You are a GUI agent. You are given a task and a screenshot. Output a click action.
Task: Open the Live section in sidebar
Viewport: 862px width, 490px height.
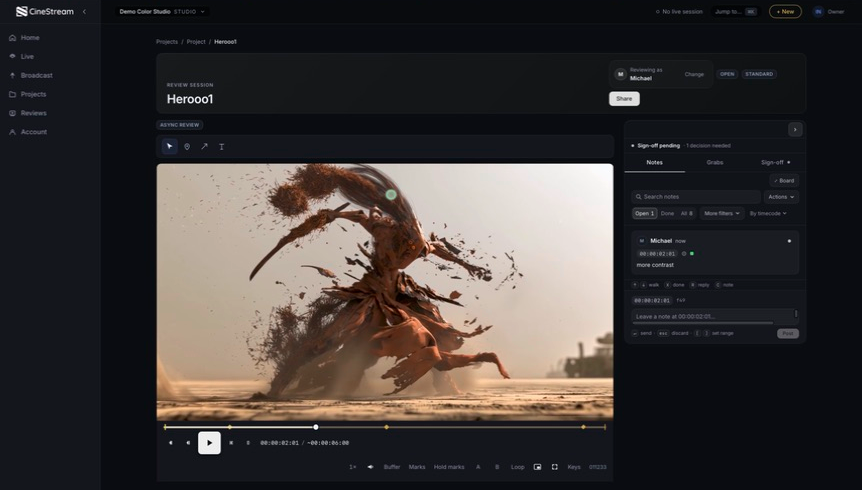click(x=22, y=57)
